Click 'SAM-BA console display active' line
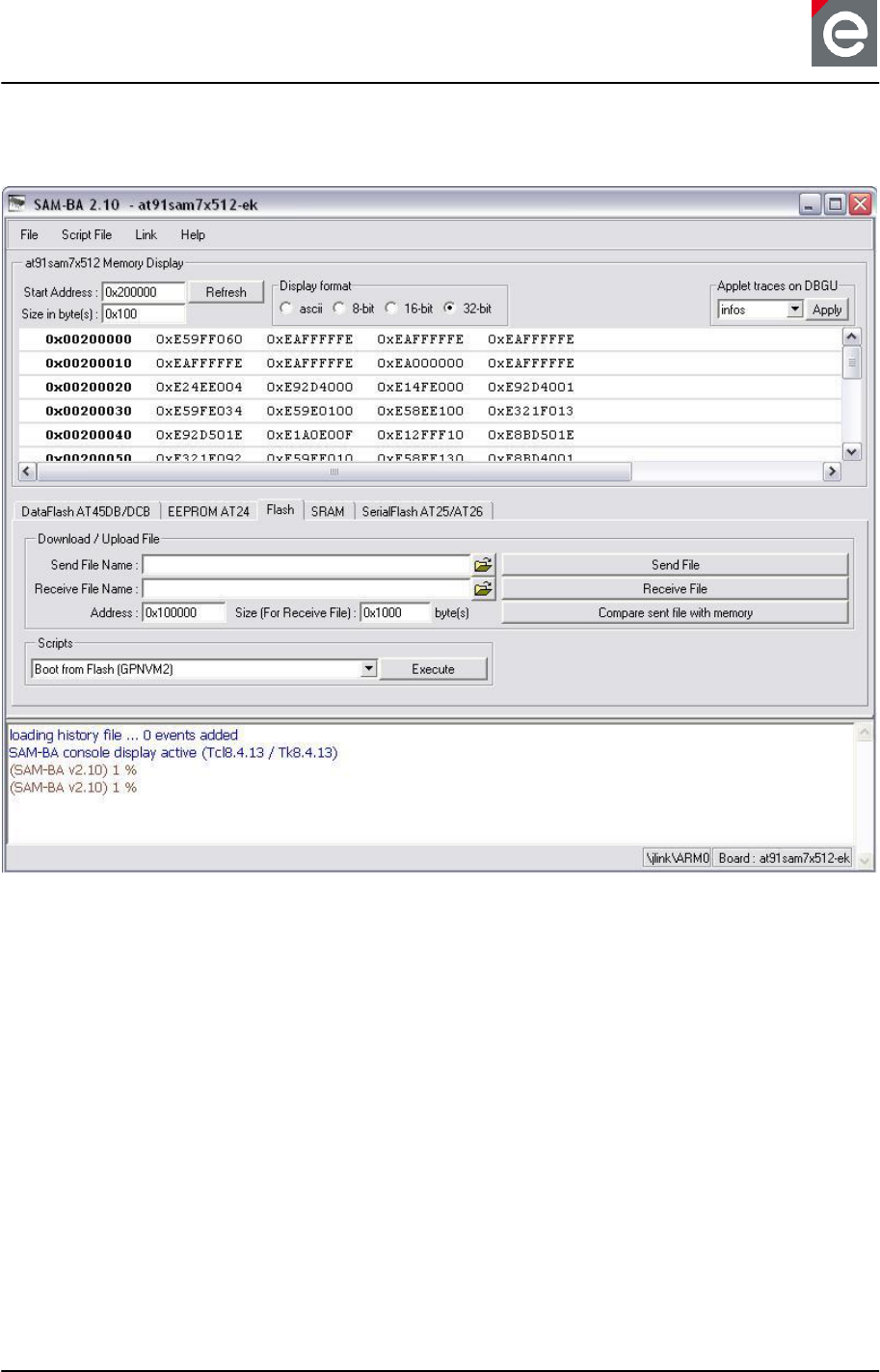The height and width of the screenshot is (1372, 880). [173, 752]
